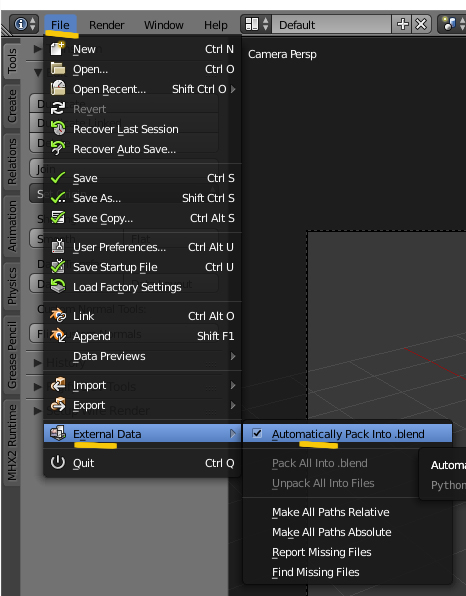
Task: Click the Load Factory Settings icon
Action: [58, 286]
